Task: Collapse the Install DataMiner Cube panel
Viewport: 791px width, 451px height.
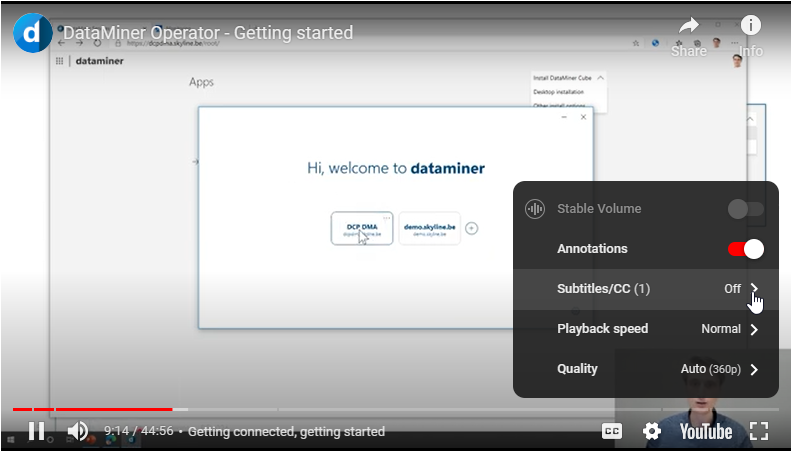Action: [x=600, y=78]
